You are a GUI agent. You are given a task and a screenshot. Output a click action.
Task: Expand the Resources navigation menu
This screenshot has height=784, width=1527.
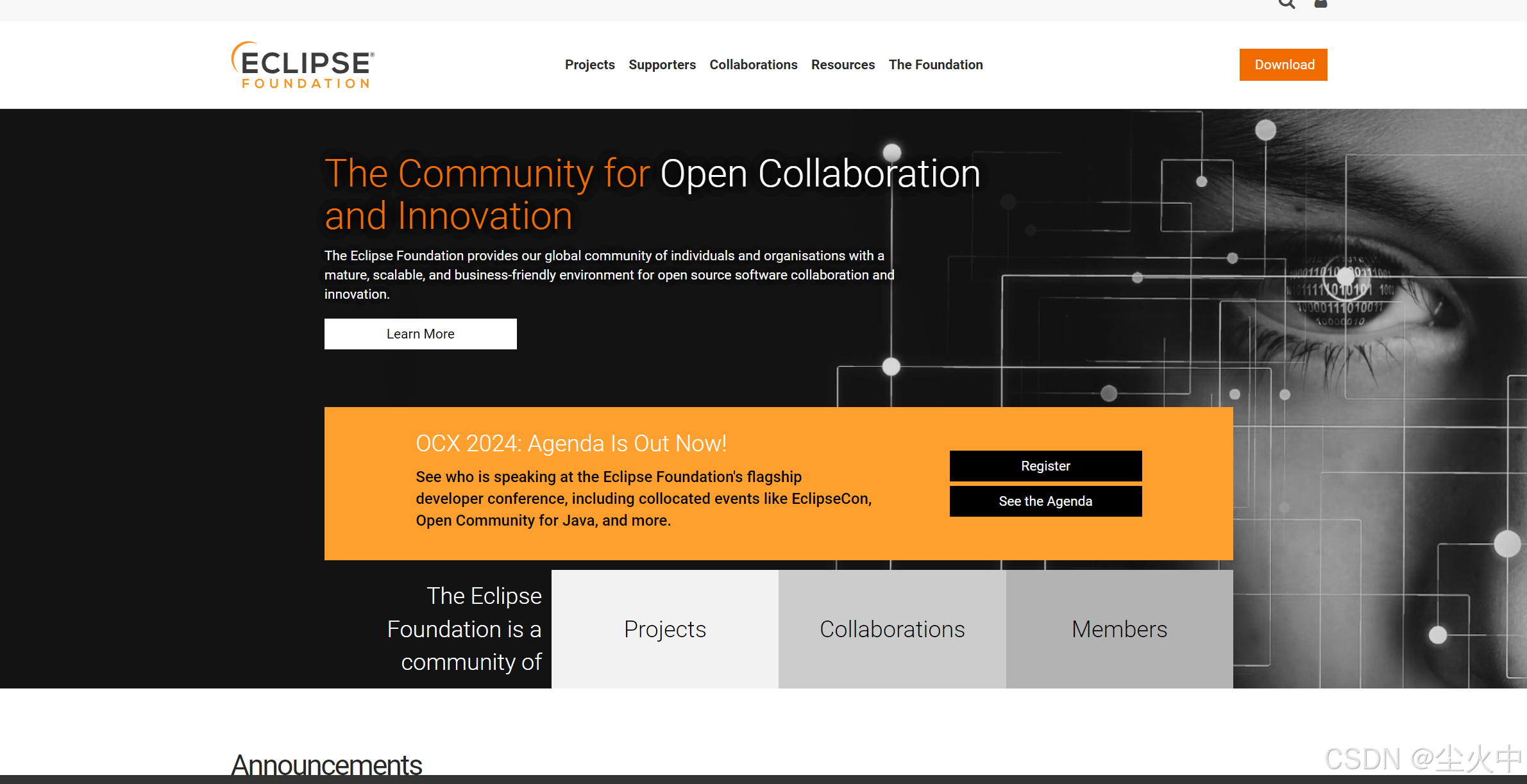coord(843,65)
